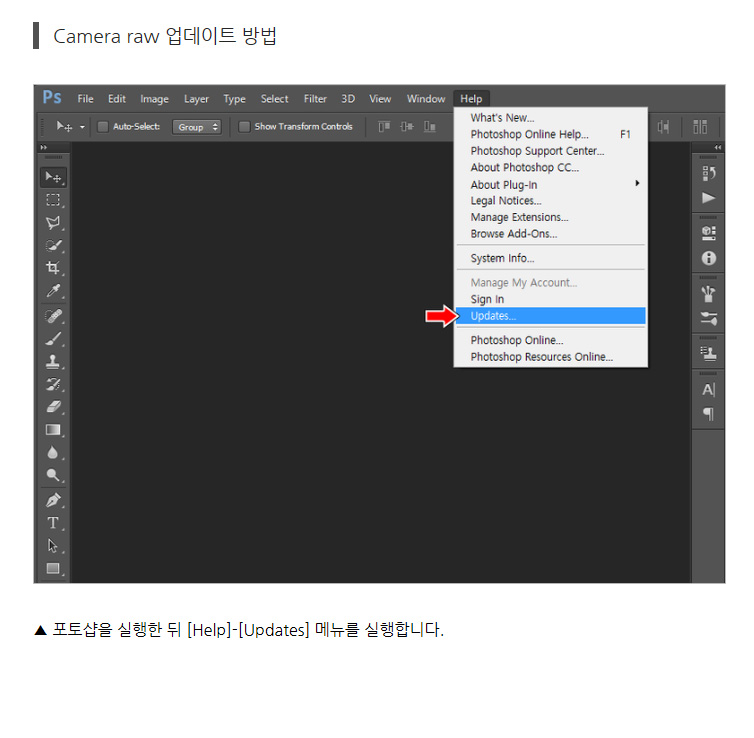Open the Layer menu
The width and height of the screenshot is (754, 738).
(196, 99)
